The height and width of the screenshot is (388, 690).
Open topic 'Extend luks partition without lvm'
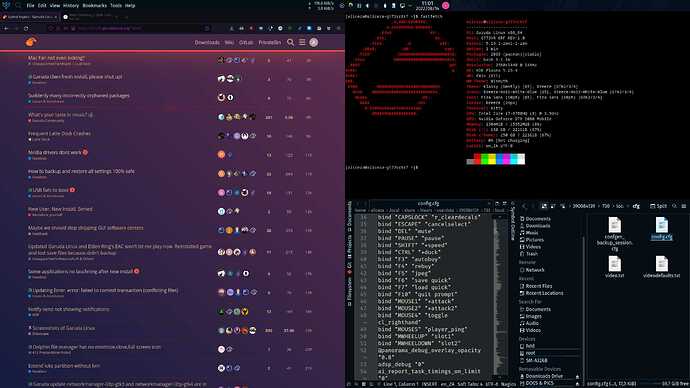(x=64, y=366)
